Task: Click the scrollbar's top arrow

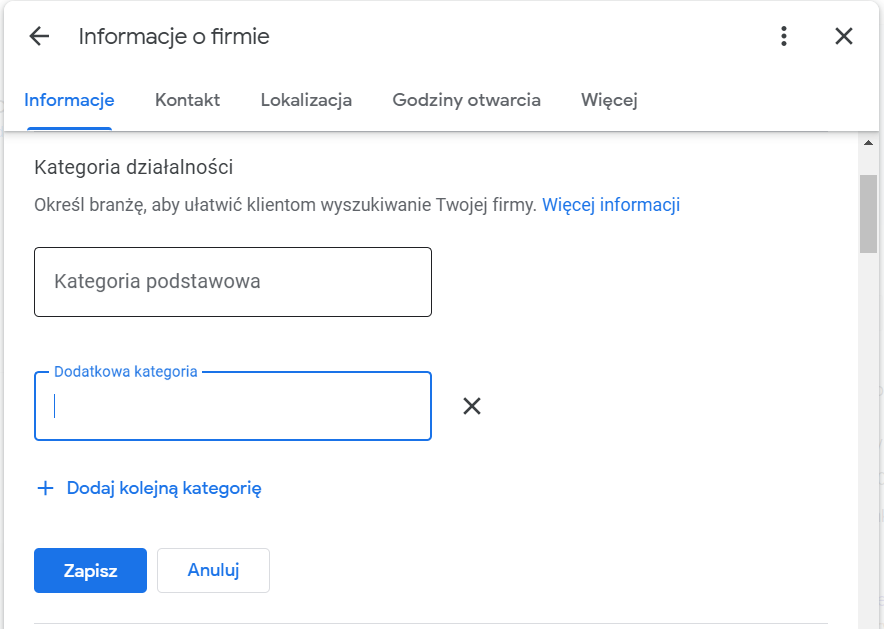Action: click(869, 144)
